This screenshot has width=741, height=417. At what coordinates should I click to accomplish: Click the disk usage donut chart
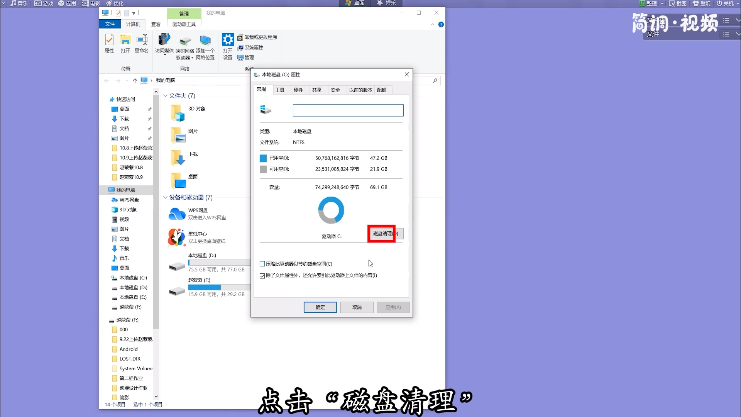pyautogui.click(x=330, y=210)
